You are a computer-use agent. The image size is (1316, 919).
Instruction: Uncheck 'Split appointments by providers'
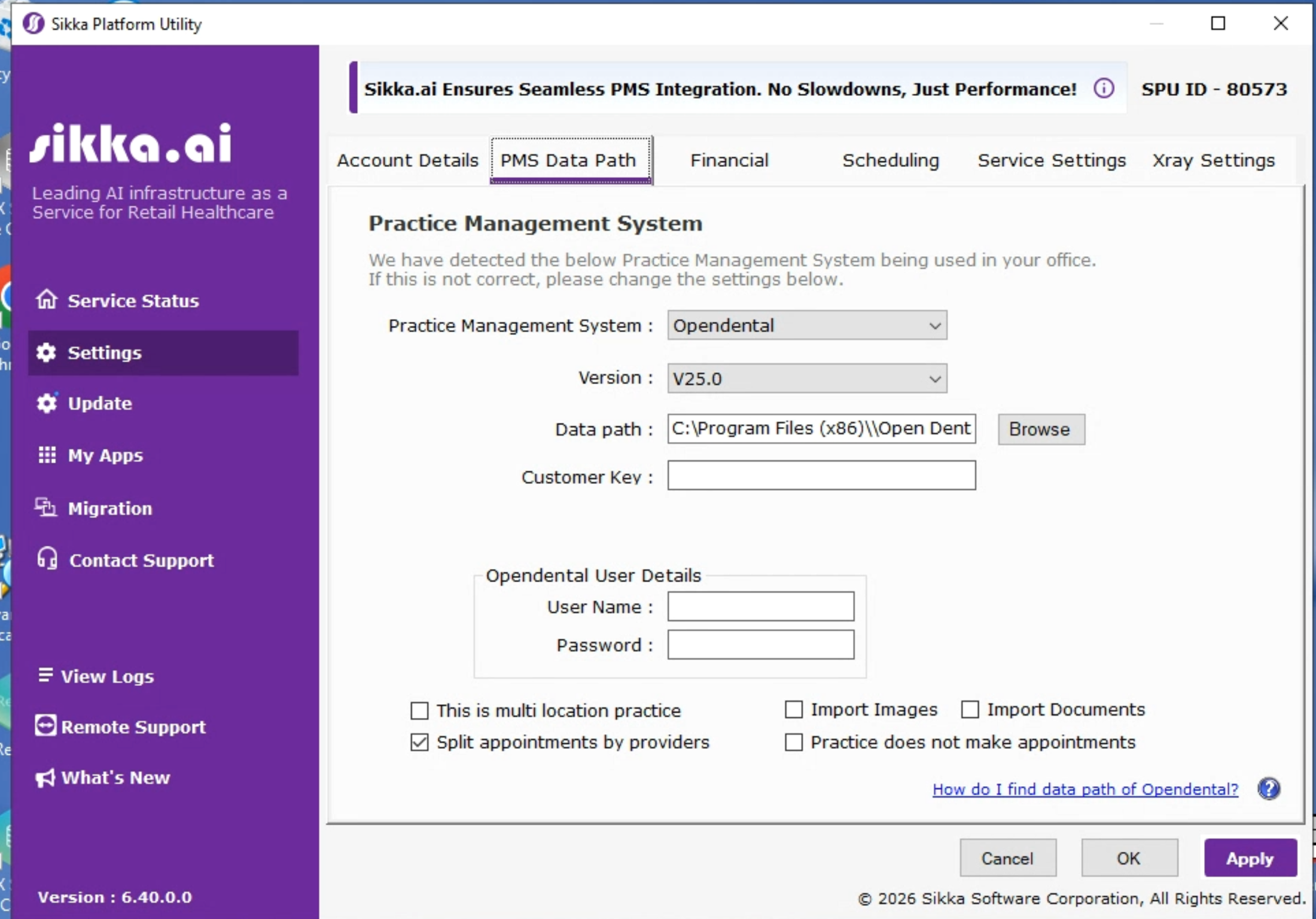pyautogui.click(x=420, y=742)
